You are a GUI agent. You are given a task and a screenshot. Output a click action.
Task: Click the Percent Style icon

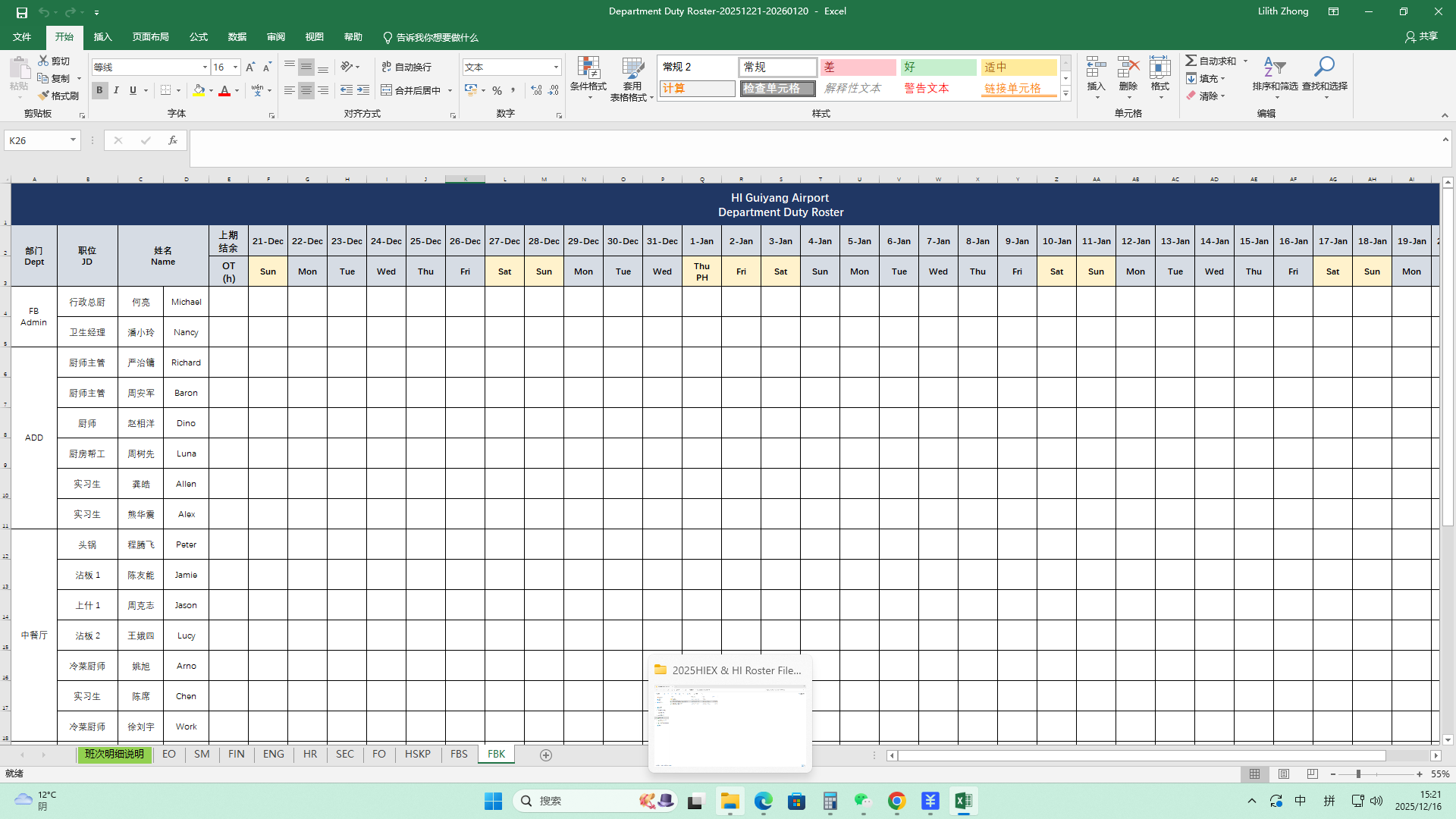click(x=497, y=90)
